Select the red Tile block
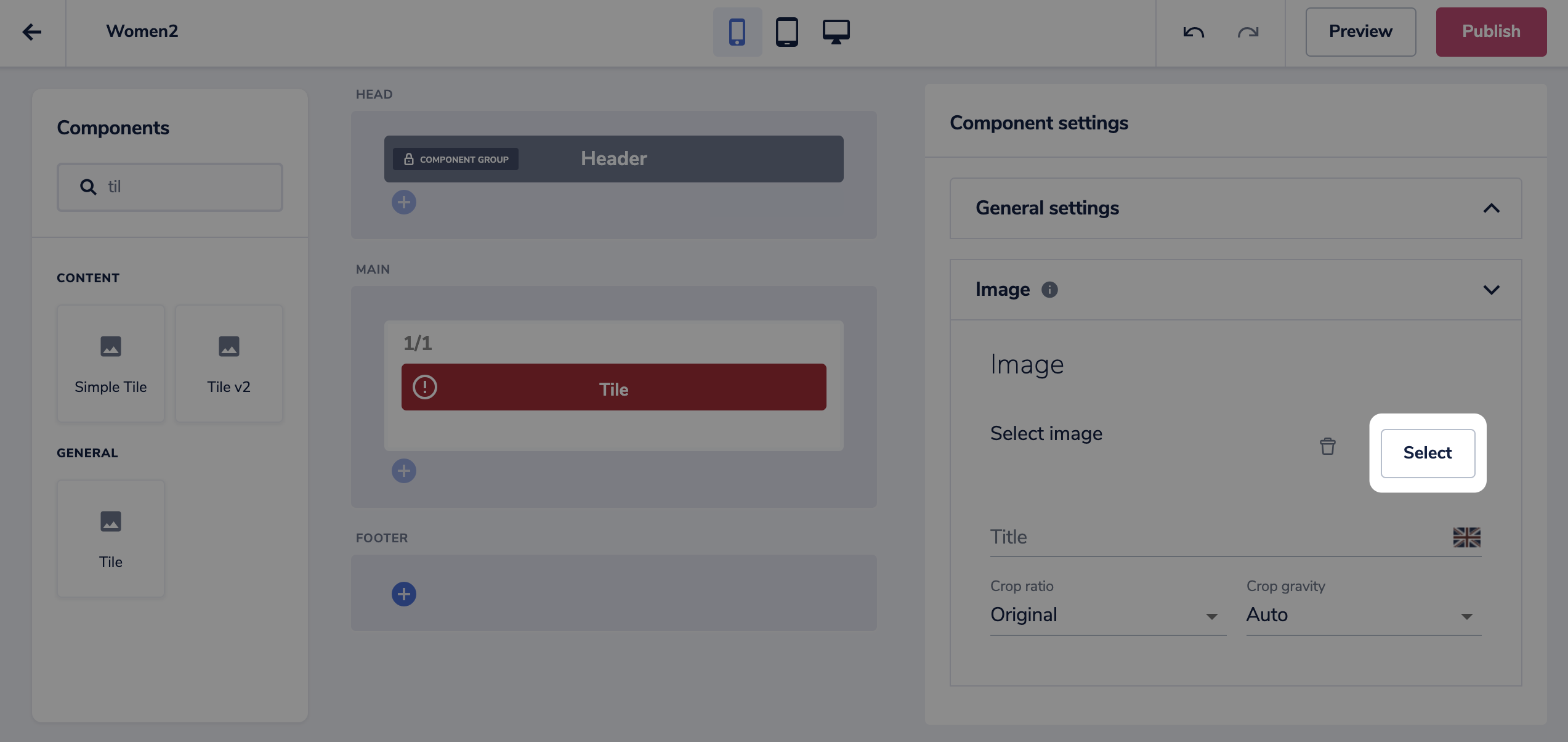The width and height of the screenshot is (1568, 742). [613, 387]
